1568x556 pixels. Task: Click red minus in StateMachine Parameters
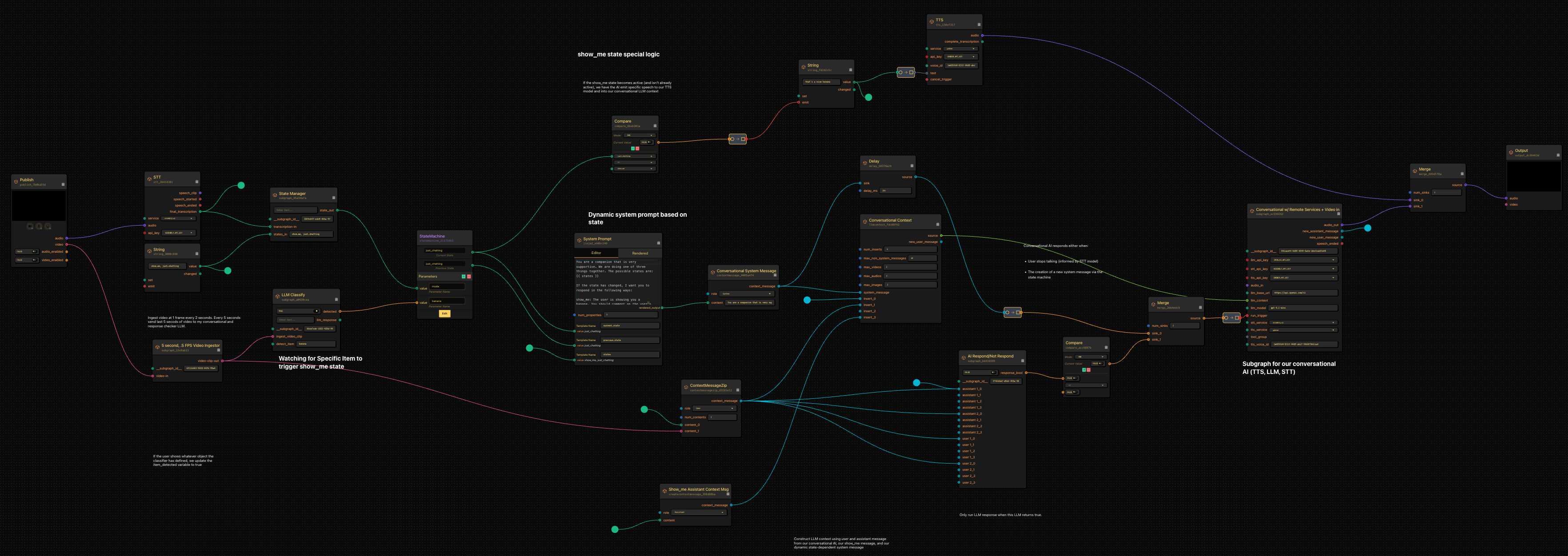(x=469, y=276)
